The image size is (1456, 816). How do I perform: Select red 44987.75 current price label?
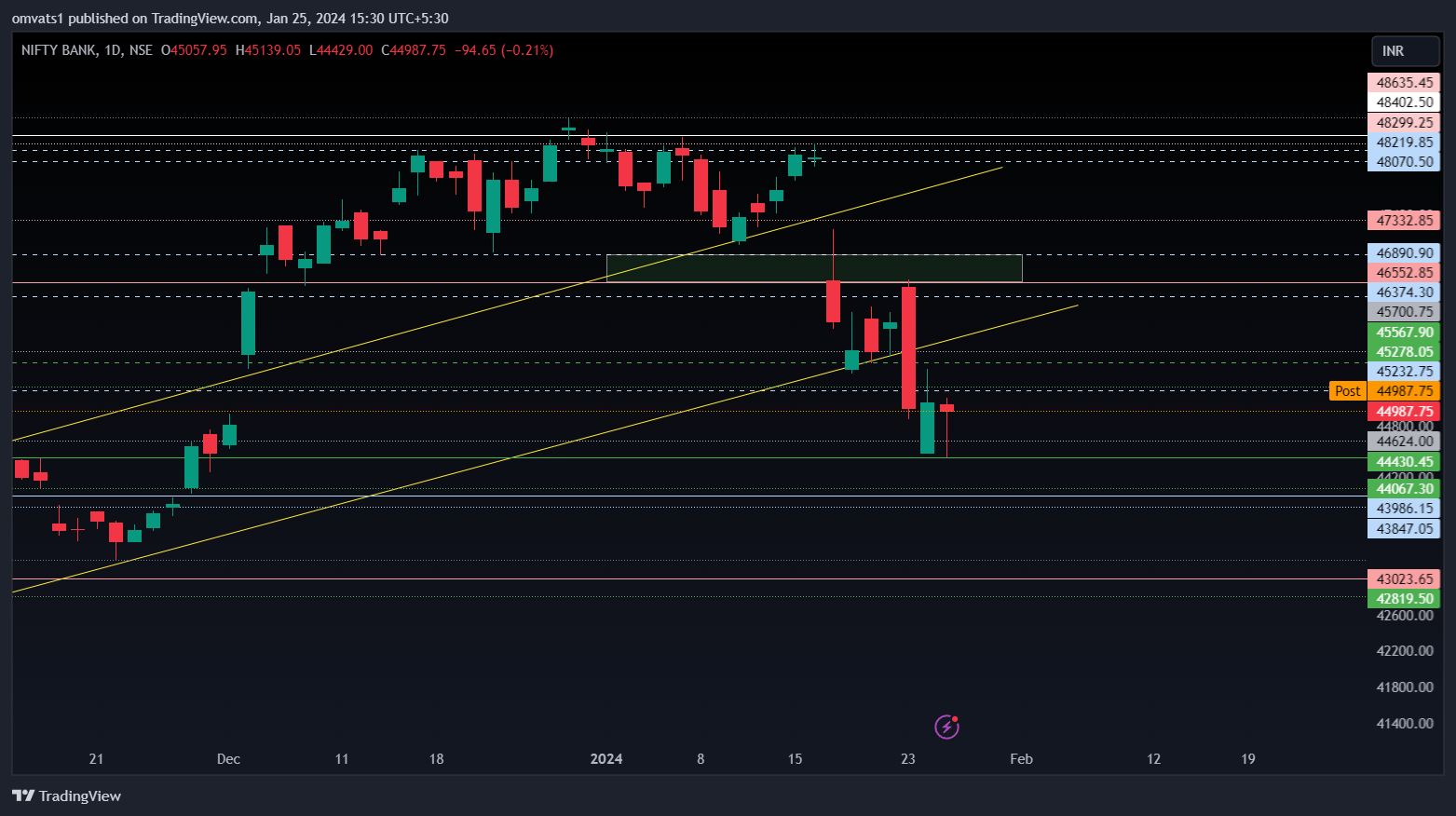click(x=1404, y=412)
